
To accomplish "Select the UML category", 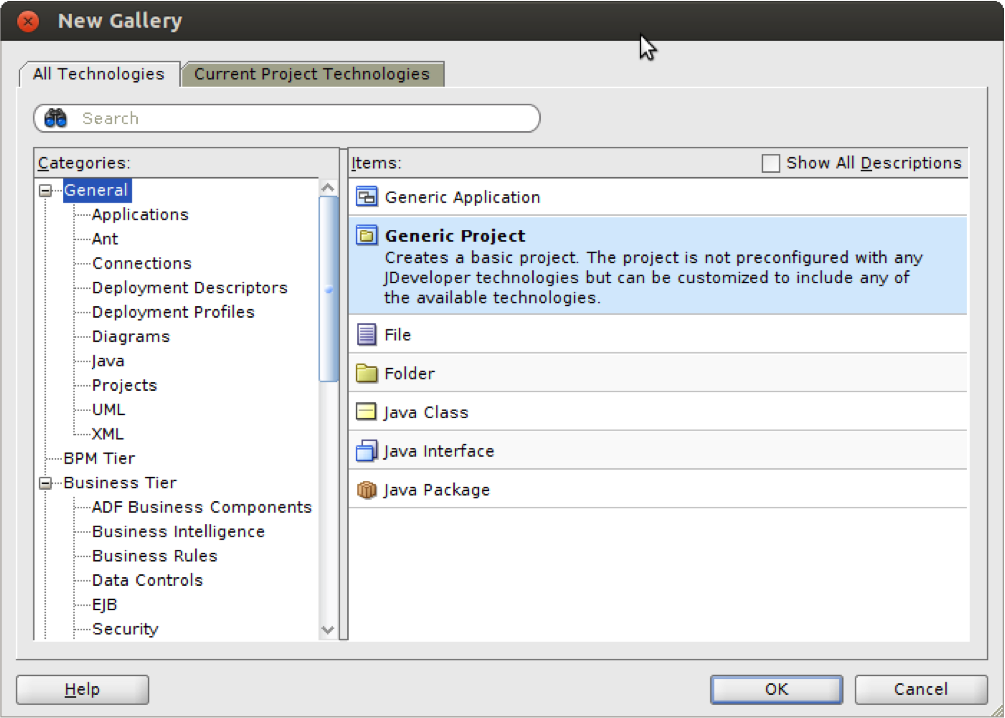I will tap(108, 410).
